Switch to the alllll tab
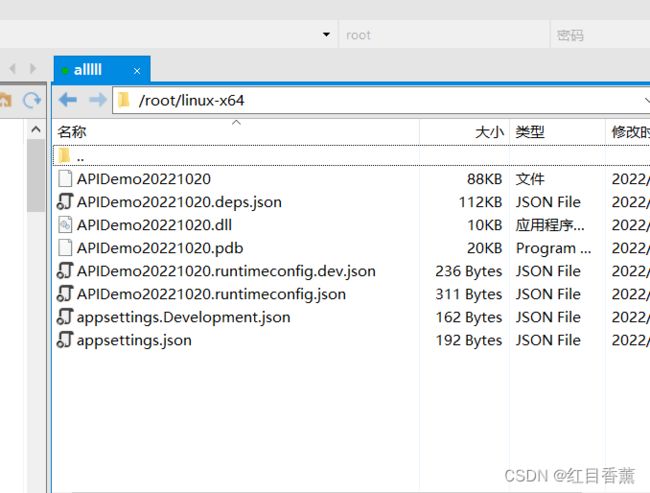 click(x=102, y=69)
